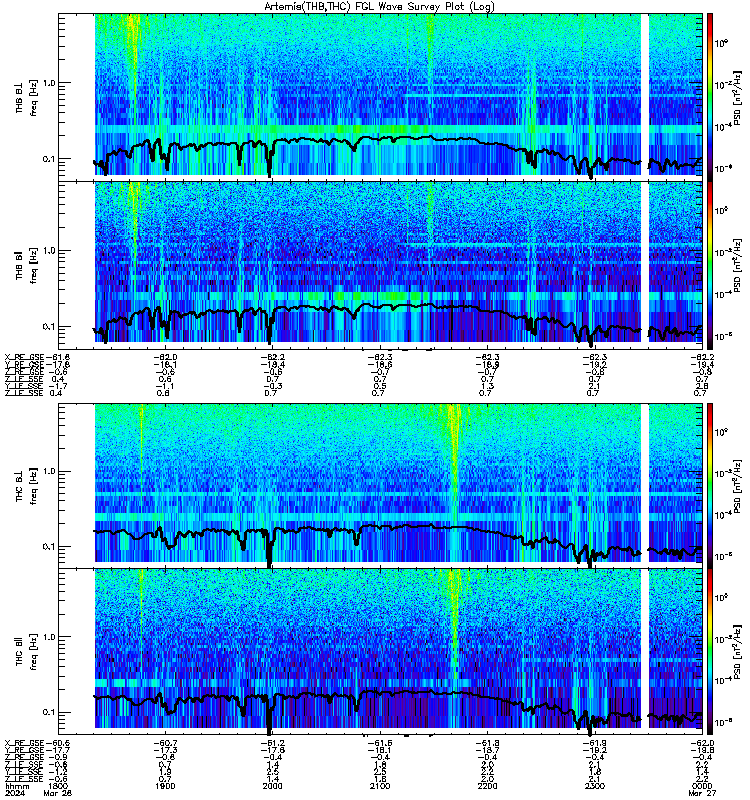Click the 2200 time label on bottom axis
This screenshot has width=750, height=800.
point(488,786)
